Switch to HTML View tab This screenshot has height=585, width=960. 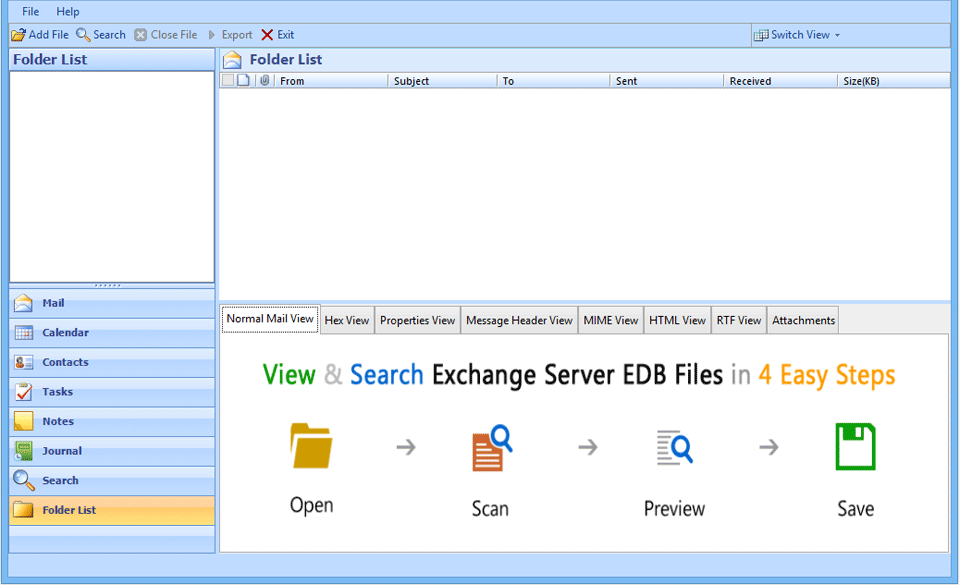pos(677,320)
